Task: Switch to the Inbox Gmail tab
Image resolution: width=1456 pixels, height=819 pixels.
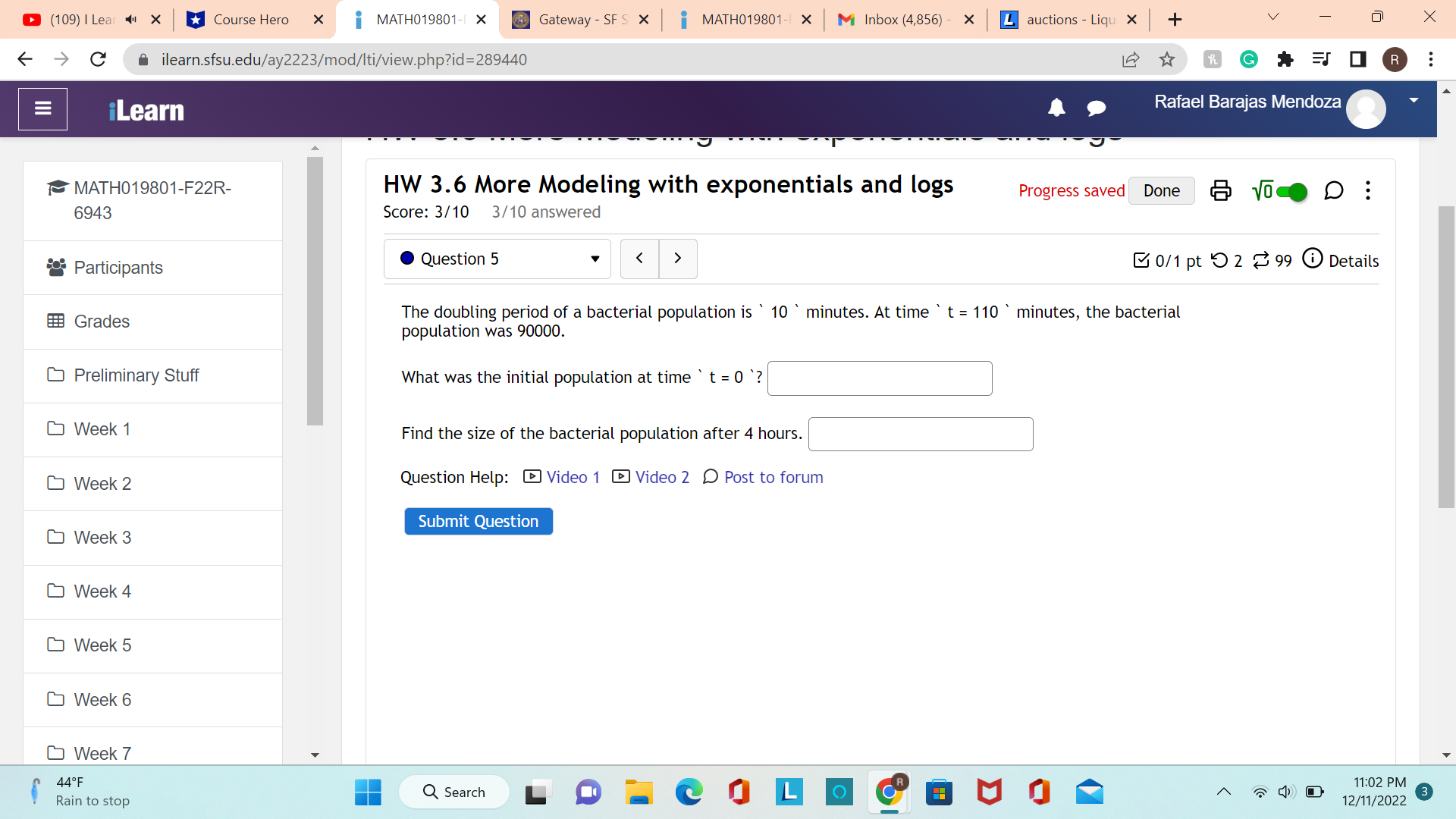Action: coord(902,20)
